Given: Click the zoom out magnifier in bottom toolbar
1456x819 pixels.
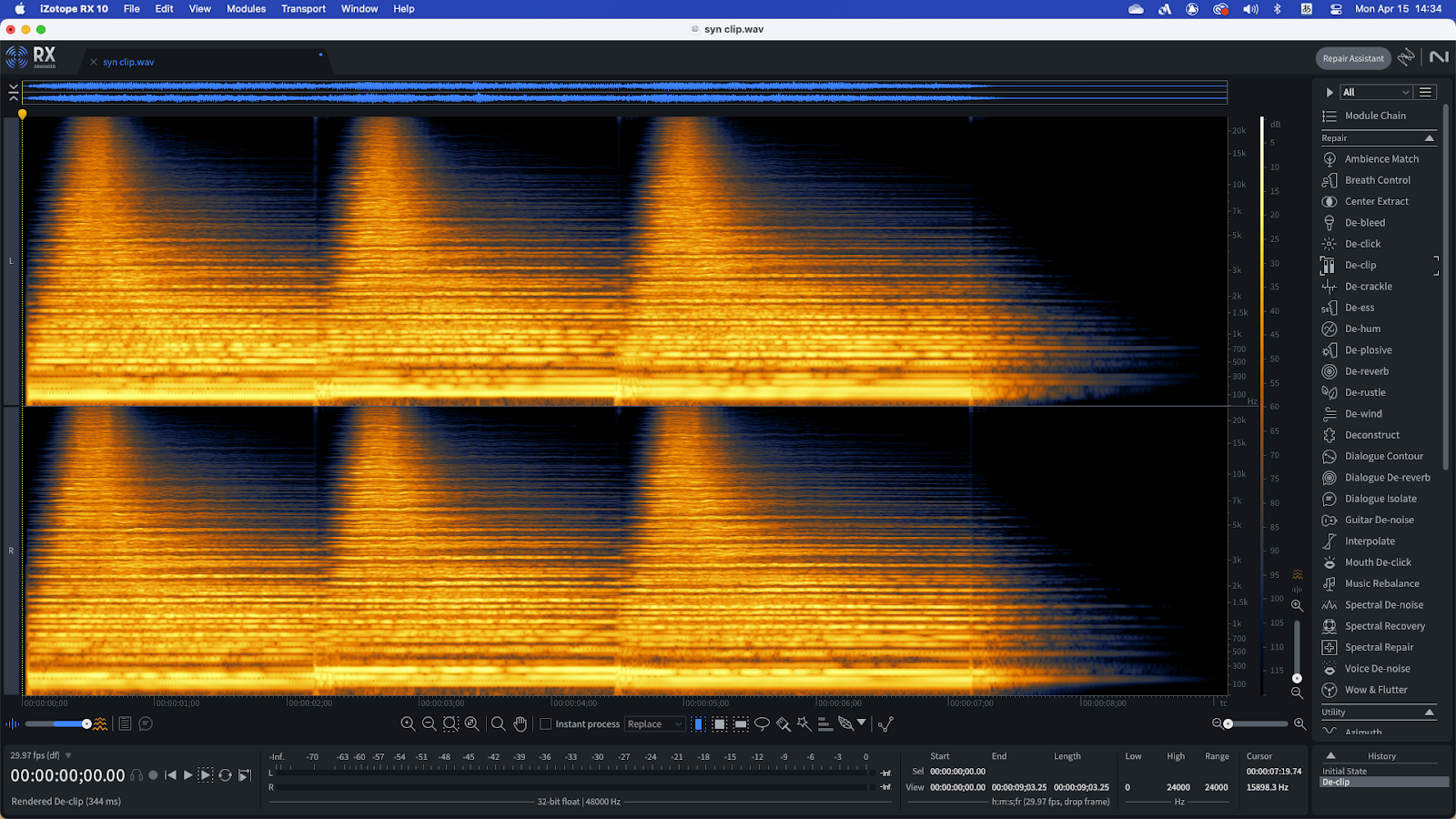Looking at the screenshot, I should pos(429,724).
